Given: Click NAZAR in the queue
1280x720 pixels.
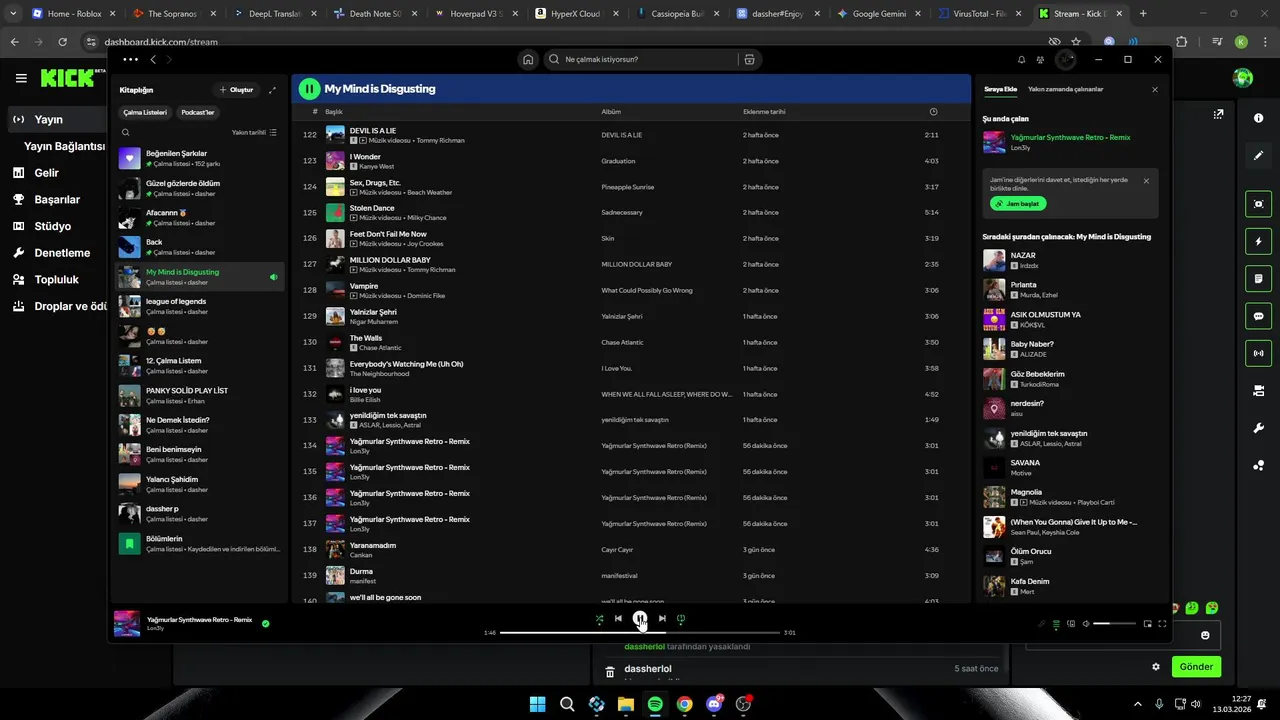Looking at the screenshot, I should 1023,256.
